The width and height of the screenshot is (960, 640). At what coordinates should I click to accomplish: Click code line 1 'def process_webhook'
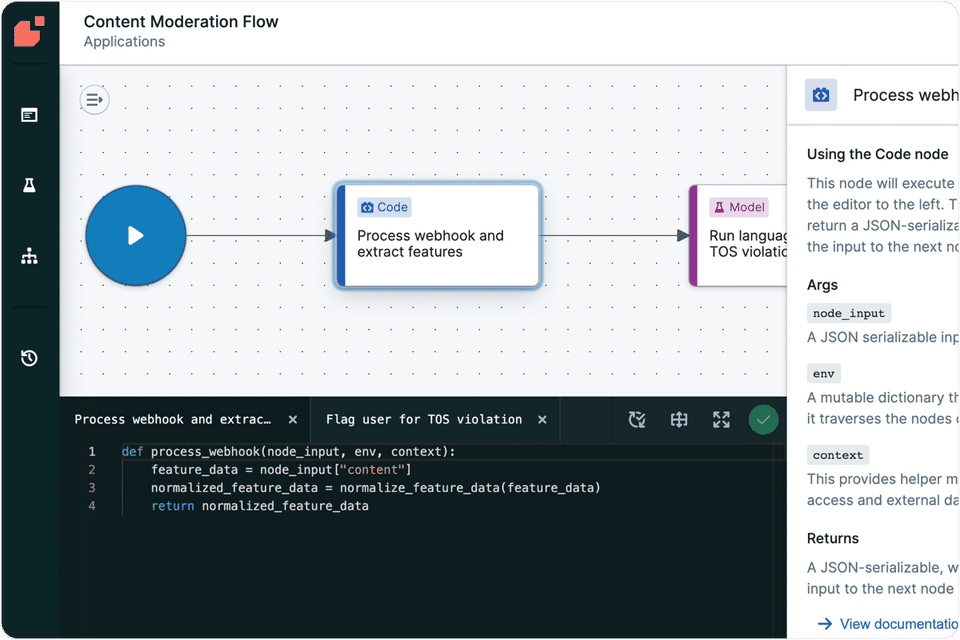(x=288, y=451)
